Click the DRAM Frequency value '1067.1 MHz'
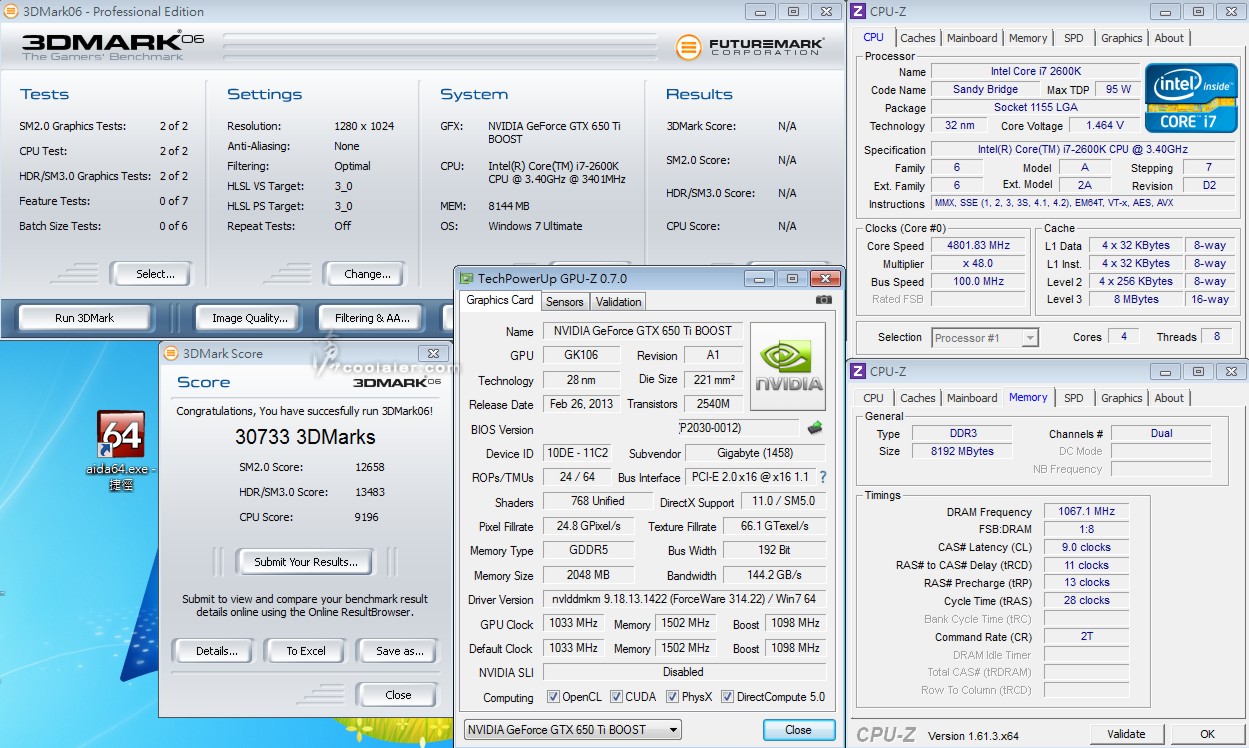This screenshot has width=1249, height=748. coord(1086,512)
